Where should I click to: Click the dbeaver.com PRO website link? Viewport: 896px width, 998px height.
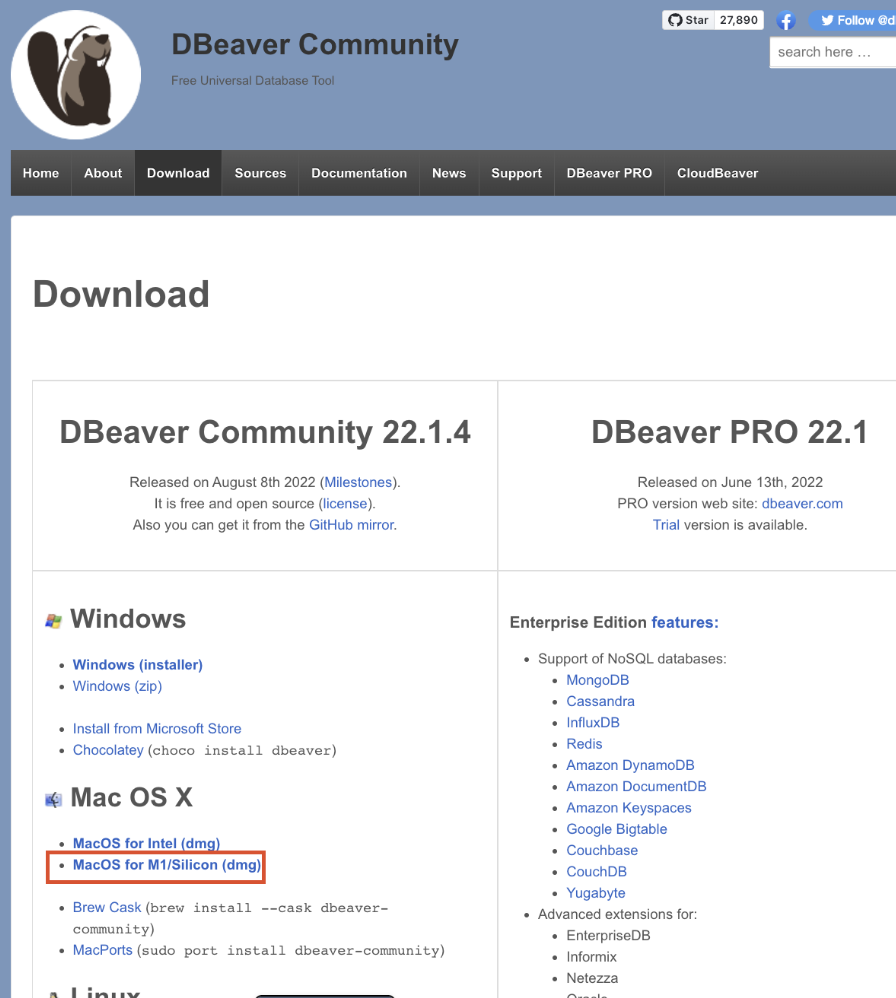802,503
